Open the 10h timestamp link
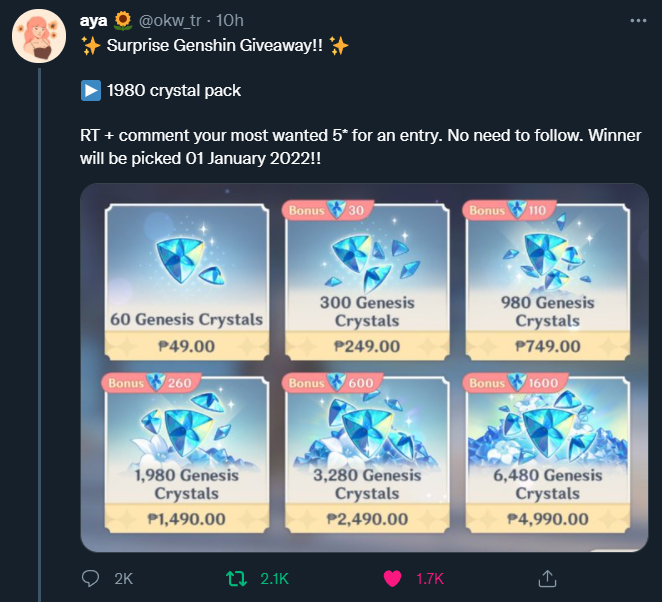The height and width of the screenshot is (602, 662). (230, 20)
